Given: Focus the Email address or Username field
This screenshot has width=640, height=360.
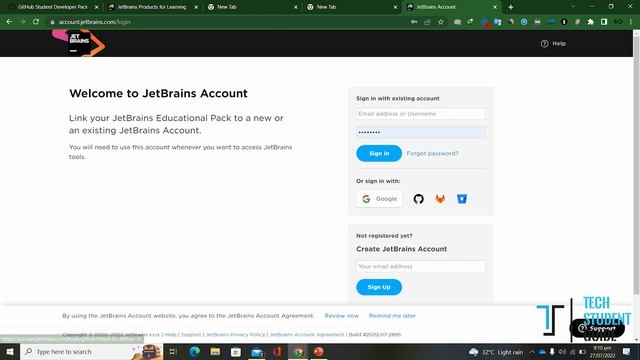Looking at the screenshot, I should (421, 114).
